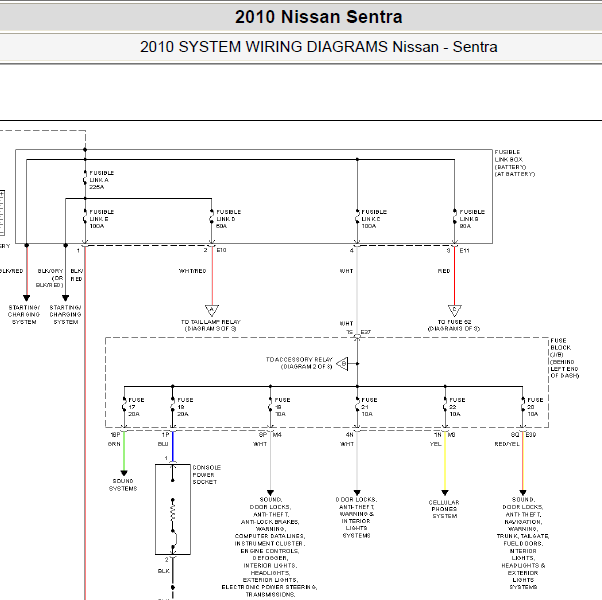Viewport: 602px width, 600px height.
Task: Click the 'Fusible Link D 60A' label
Action: (x=228, y=219)
